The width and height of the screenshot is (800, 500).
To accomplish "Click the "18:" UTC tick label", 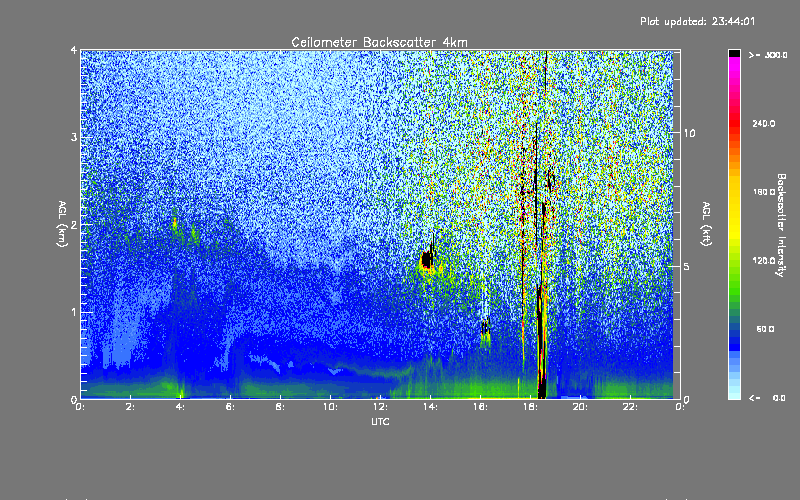I will point(530,407).
